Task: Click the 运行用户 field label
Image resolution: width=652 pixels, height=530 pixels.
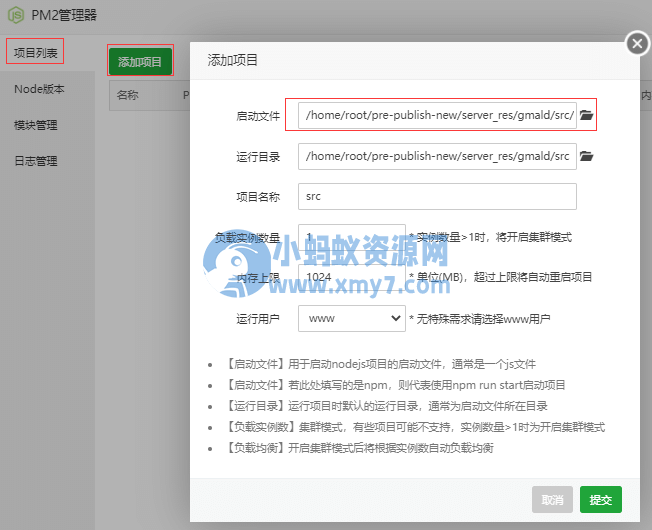Action: tap(258, 319)
